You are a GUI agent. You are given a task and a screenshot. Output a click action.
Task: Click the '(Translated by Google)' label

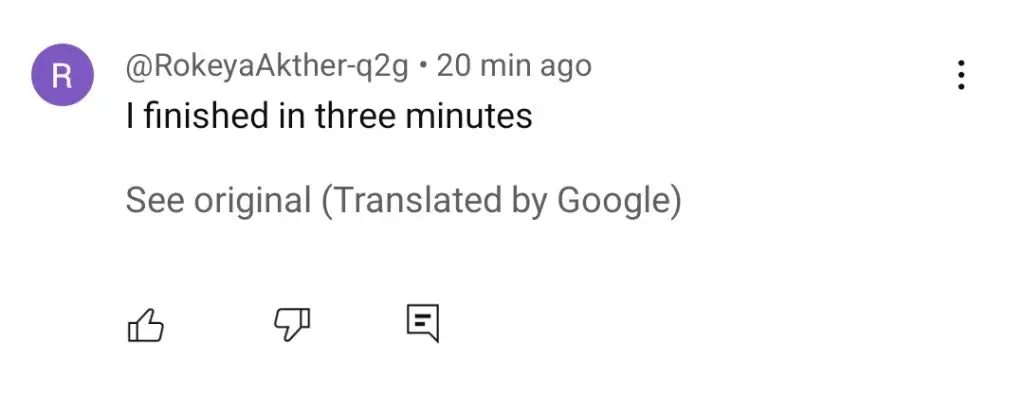[x=501, y=201]
